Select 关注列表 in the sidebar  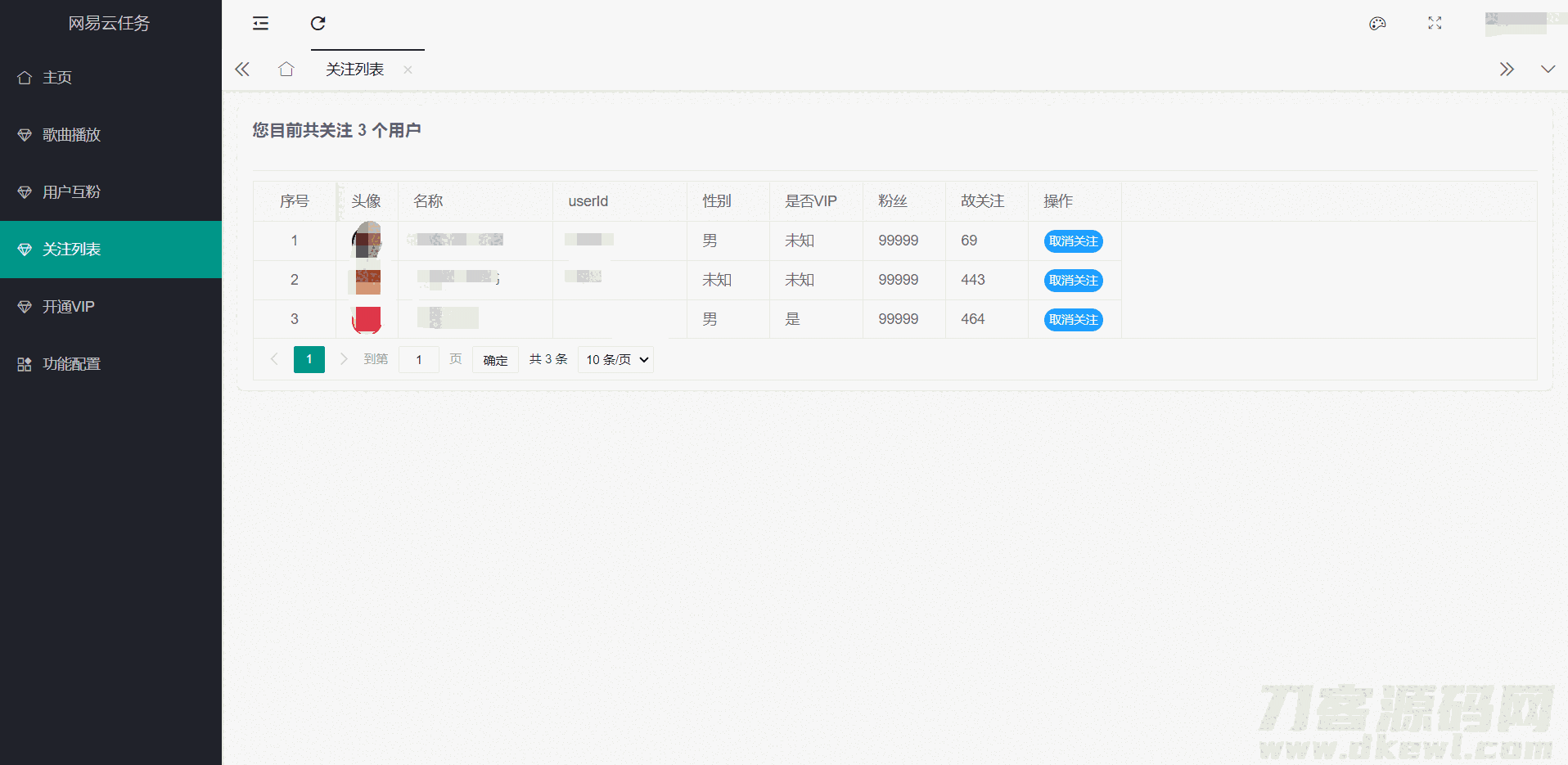110,250
